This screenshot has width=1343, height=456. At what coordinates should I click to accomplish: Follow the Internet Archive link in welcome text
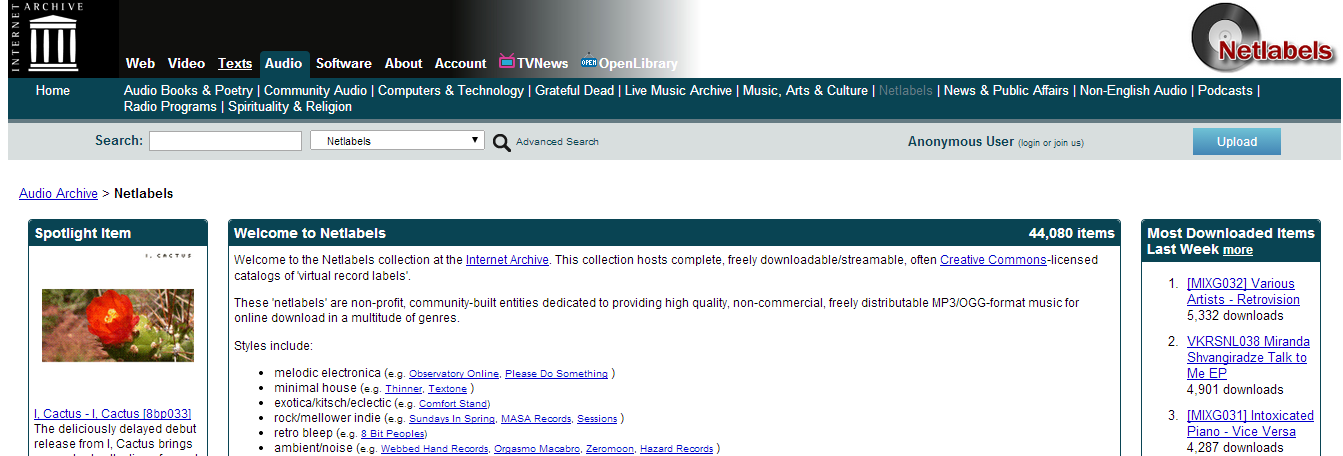pos(507,260)
